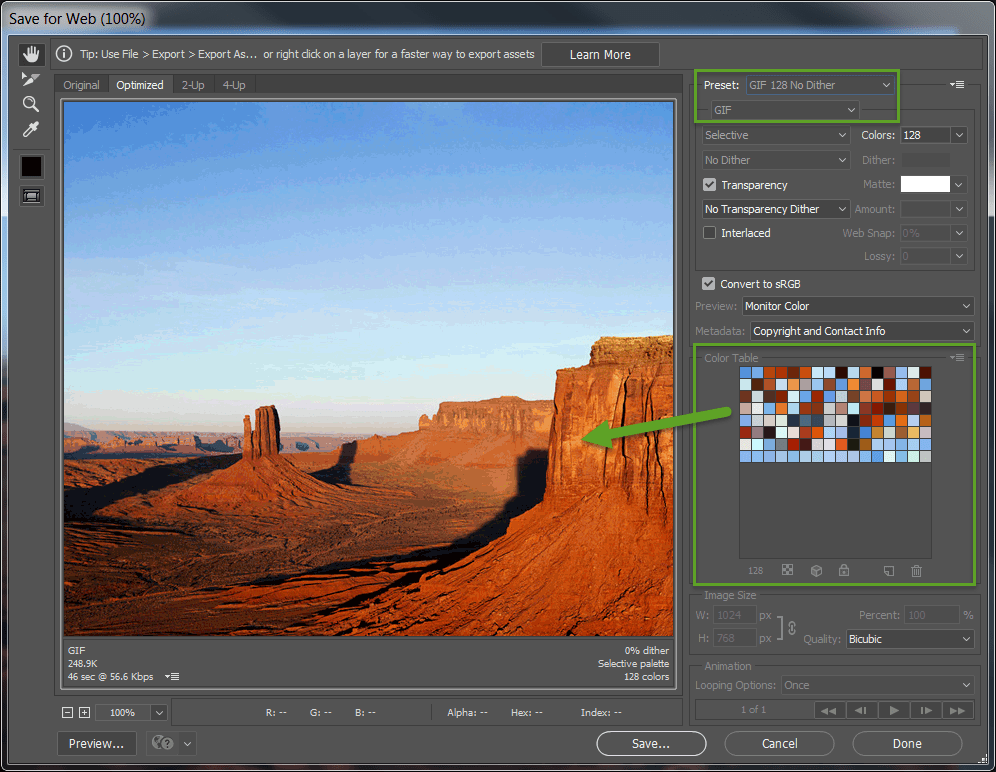Viewport: 996px width, 772px height.
Task: Change the Quality dropdown from Bicubic
Action: click(x=910, y=638)
